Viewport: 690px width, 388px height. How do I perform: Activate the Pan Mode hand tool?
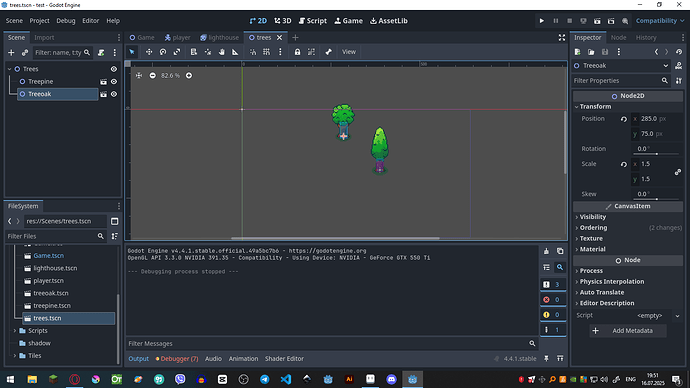click(221, 52)
